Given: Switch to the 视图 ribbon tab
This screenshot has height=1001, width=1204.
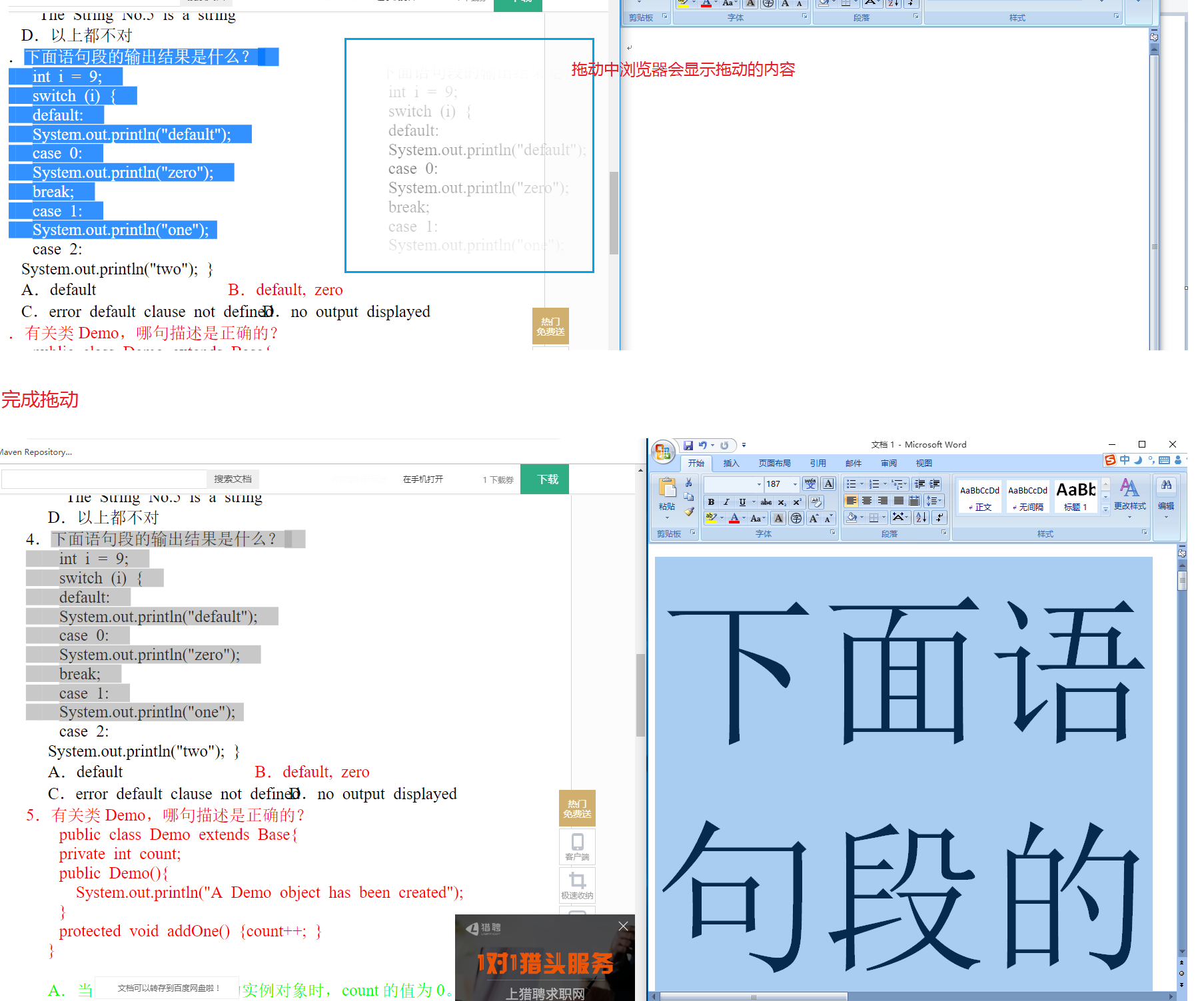Looking at the screenshot, I should click(x=923, y=464).
